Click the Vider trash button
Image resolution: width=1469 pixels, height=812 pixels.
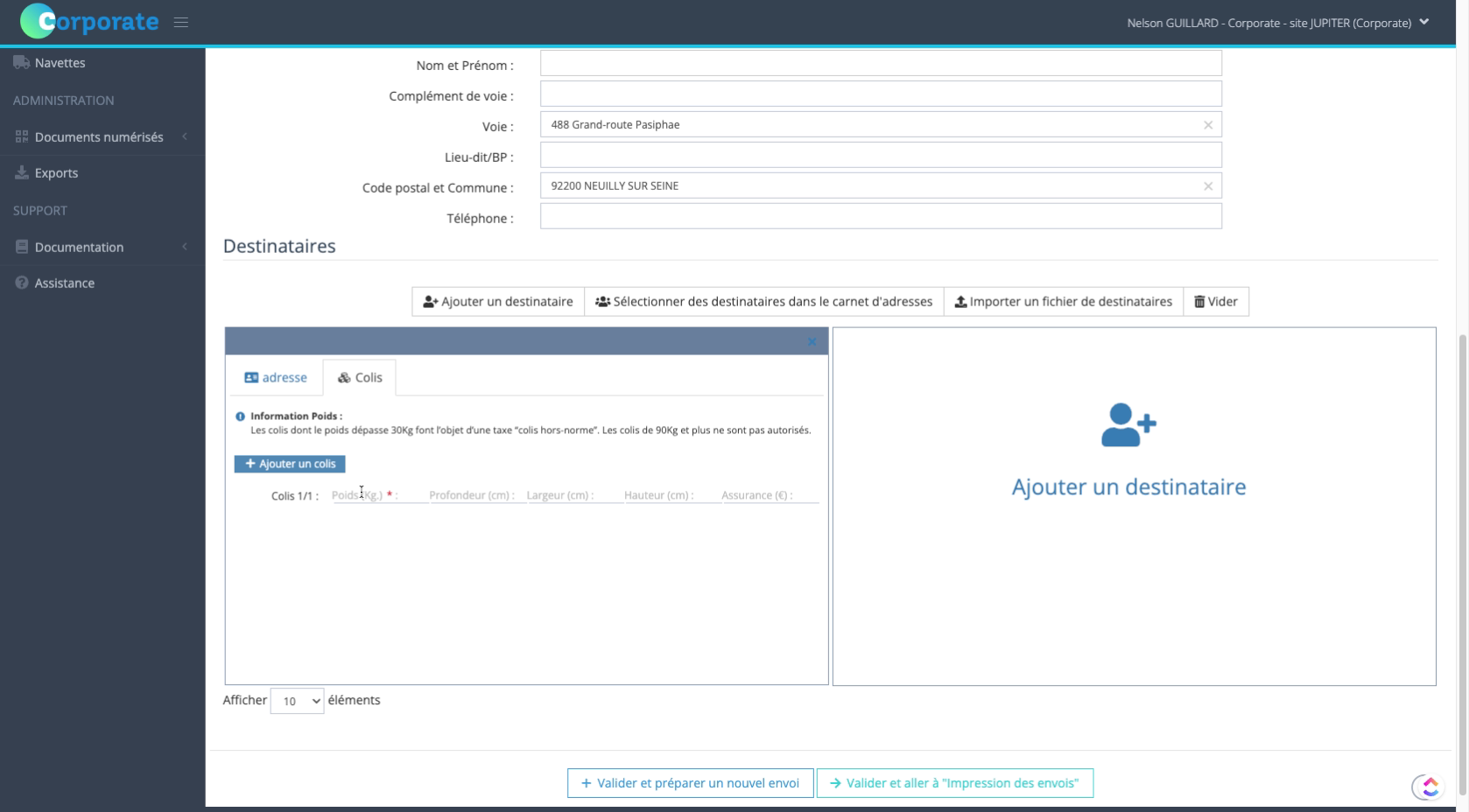pyautogui.click(x=1216, y=301)
